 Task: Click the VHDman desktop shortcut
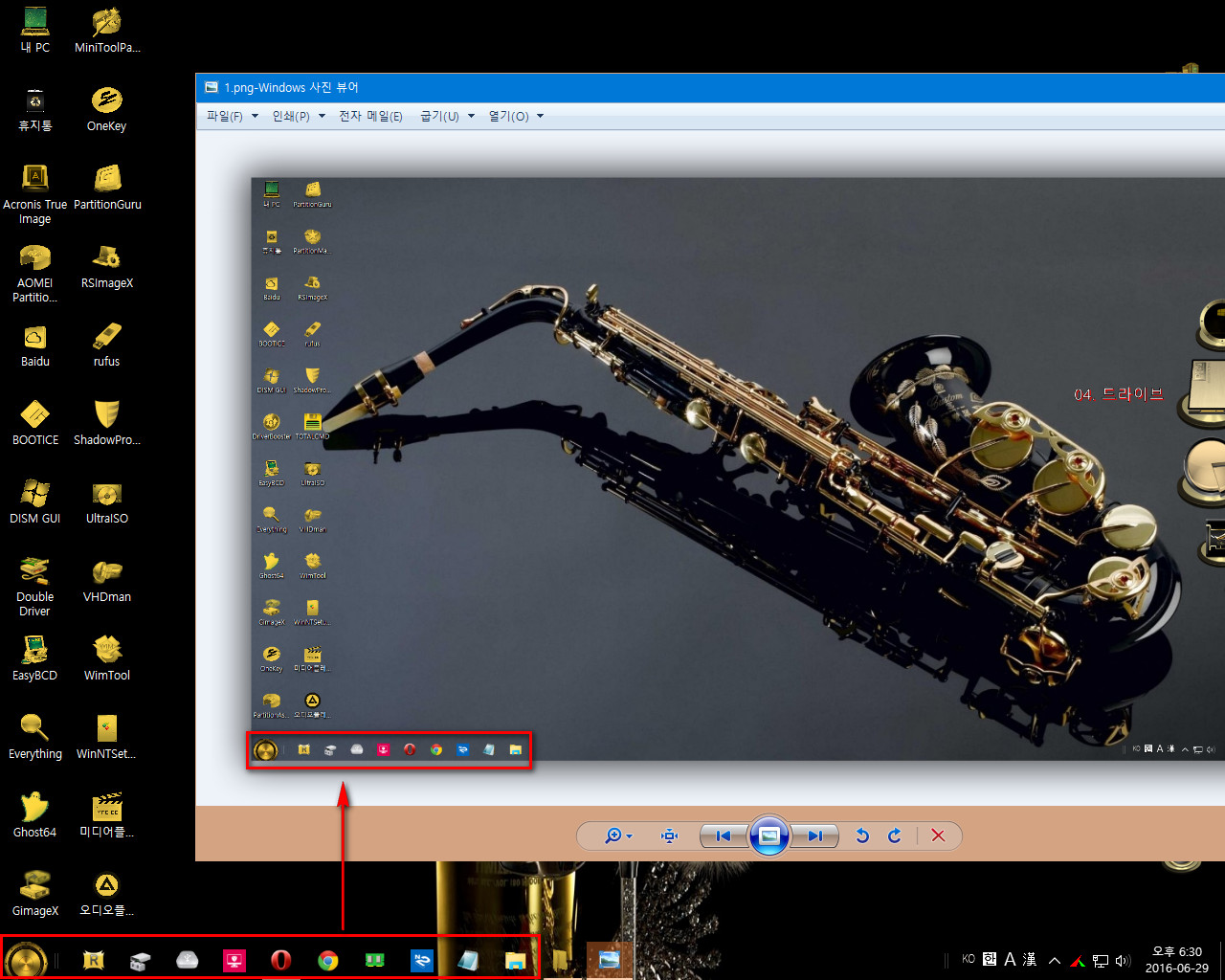click(x=107, y=579)
